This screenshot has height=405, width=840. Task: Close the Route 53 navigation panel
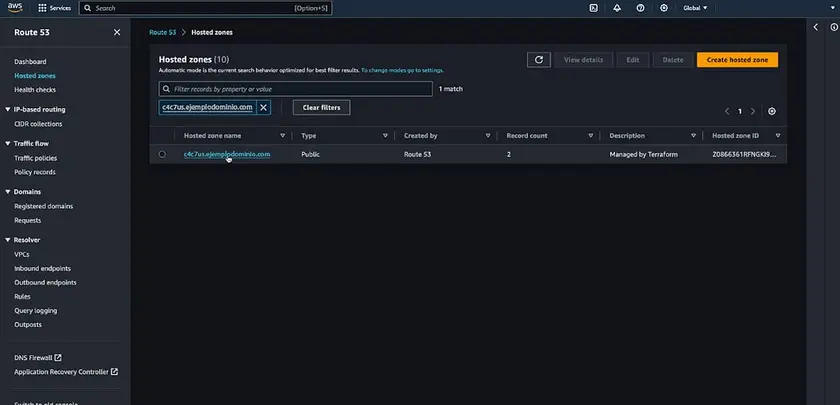[117, 32]
